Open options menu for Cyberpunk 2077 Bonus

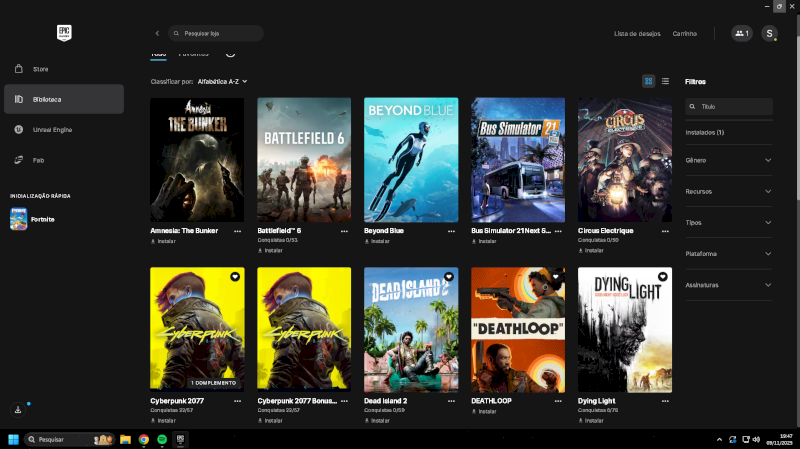point(344,401)
